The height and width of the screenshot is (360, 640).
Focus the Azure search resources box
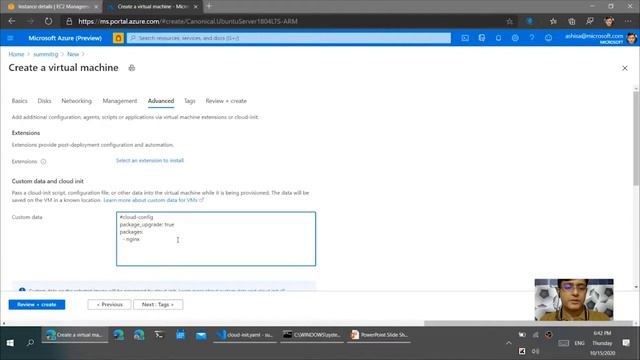289,38
